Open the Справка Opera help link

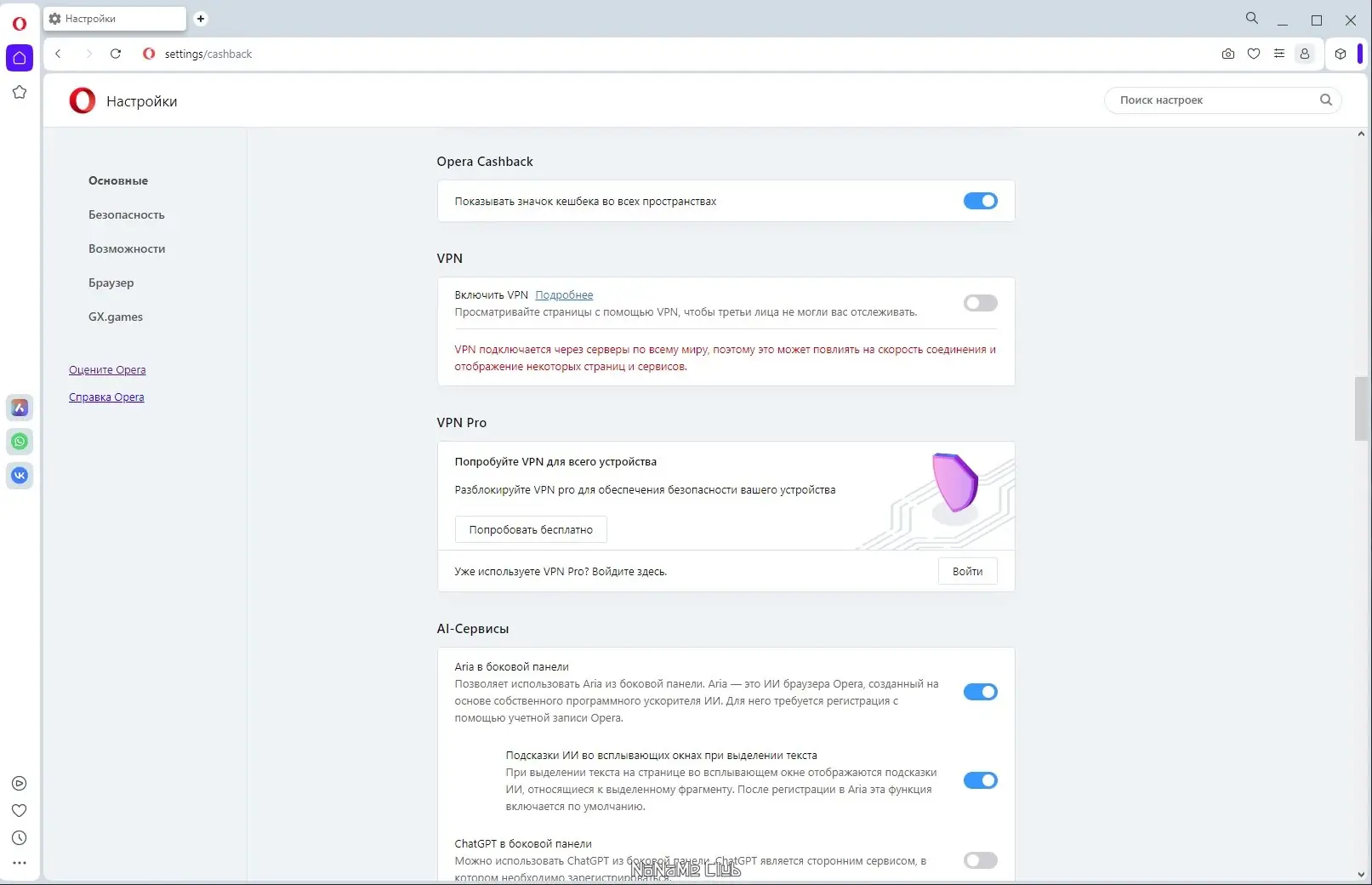click(x=106, y=397)
